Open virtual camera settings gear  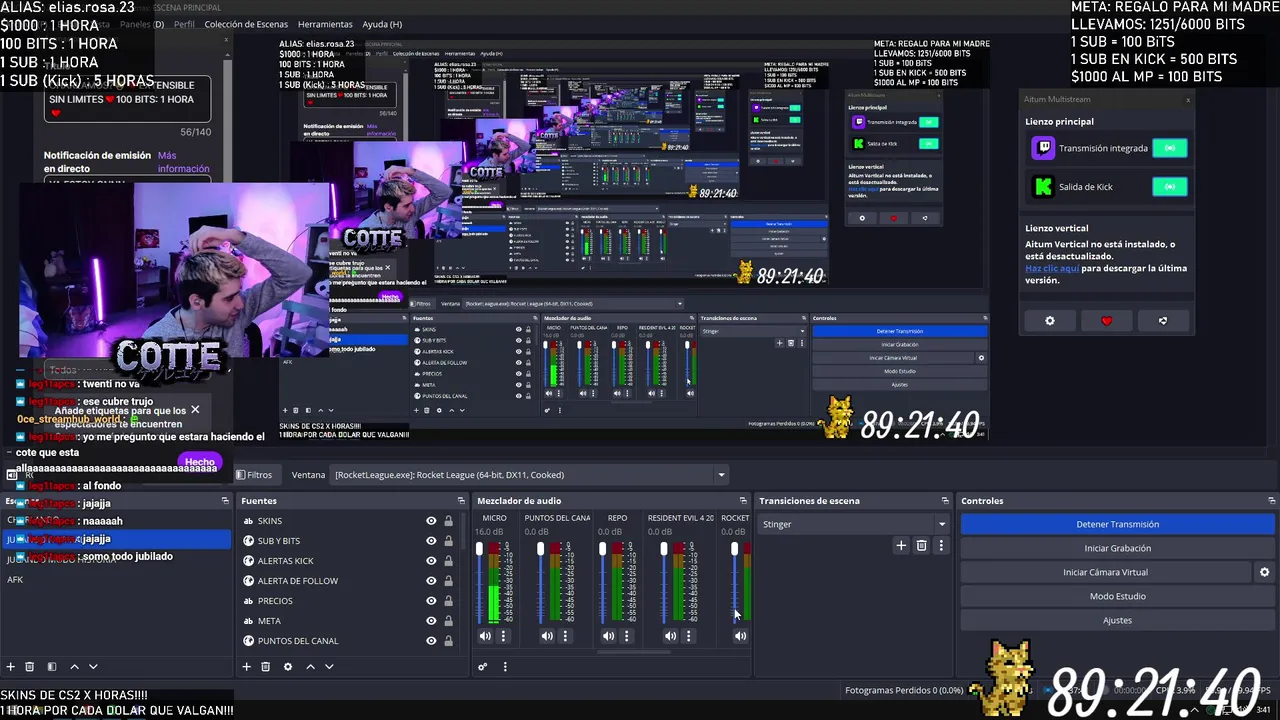[1264, 572]
